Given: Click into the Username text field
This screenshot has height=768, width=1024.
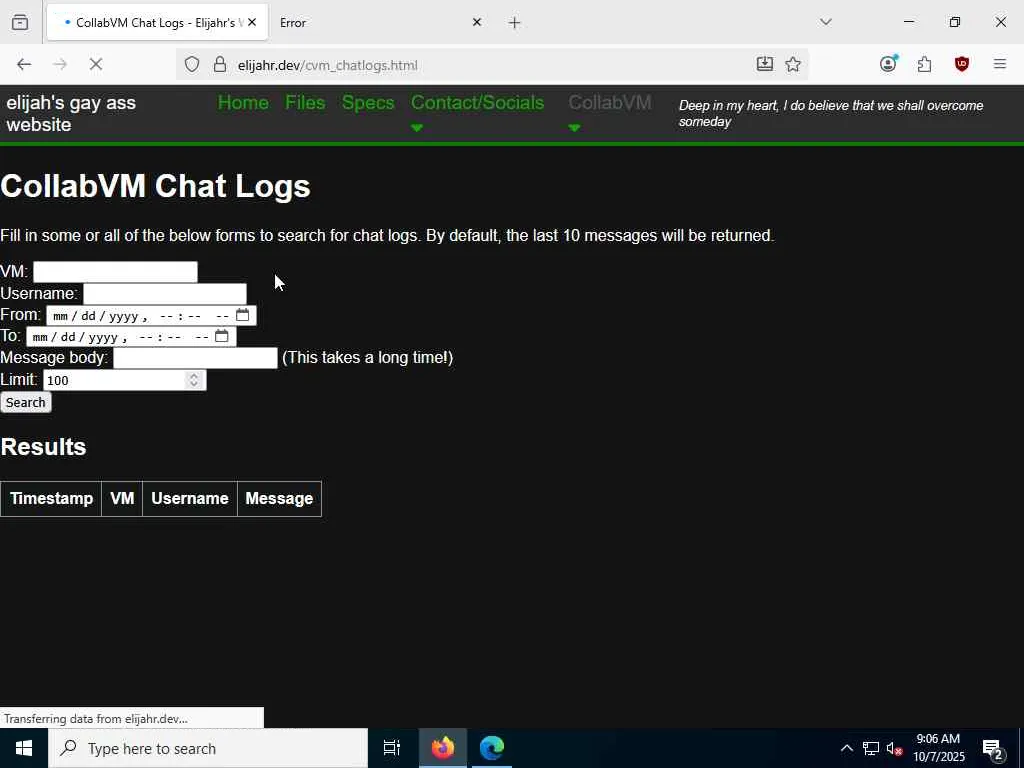Looking at the screenshot, I should (165, 293).
